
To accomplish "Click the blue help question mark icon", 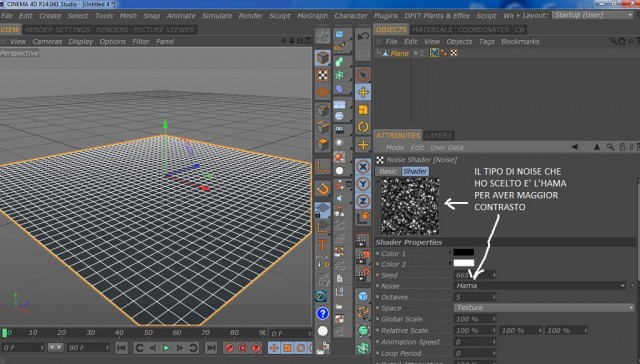I will pos(322,313).
